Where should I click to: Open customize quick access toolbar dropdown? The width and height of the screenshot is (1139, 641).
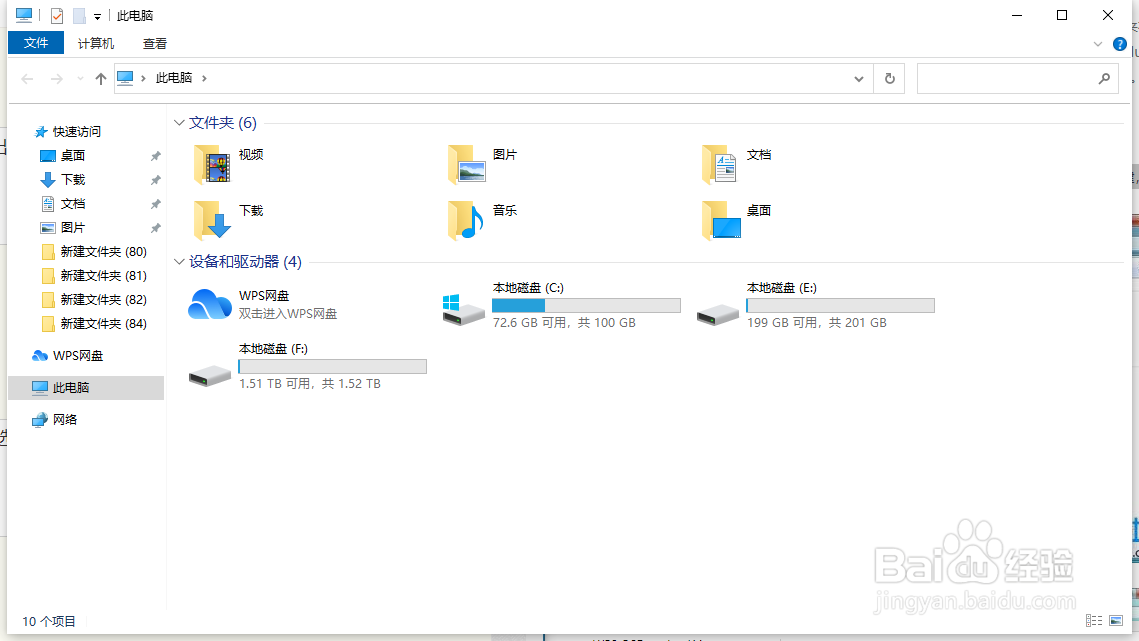click(x=97, y=16)
